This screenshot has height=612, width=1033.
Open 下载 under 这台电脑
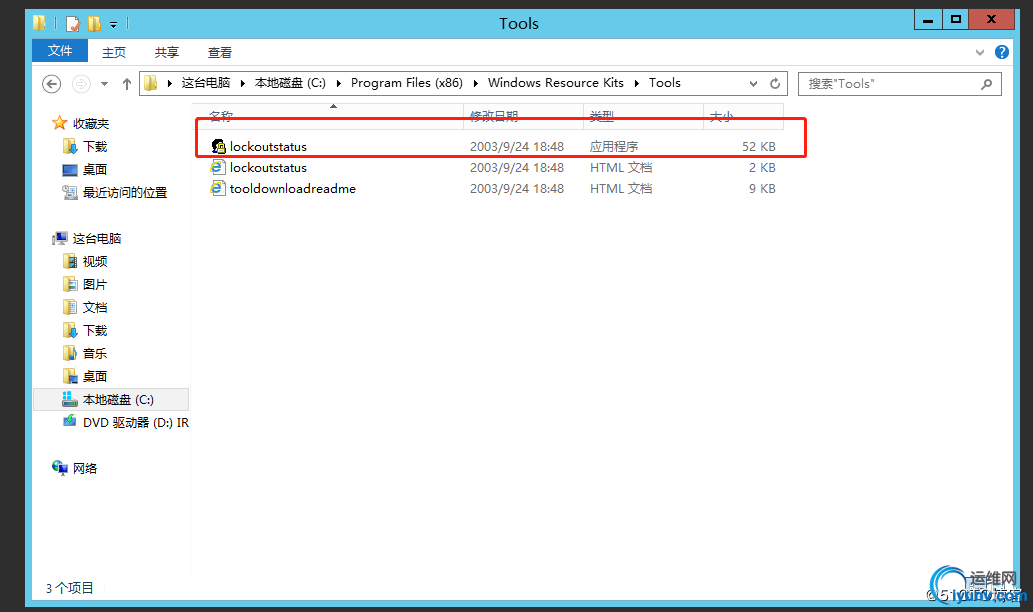[x=95, y=331]
